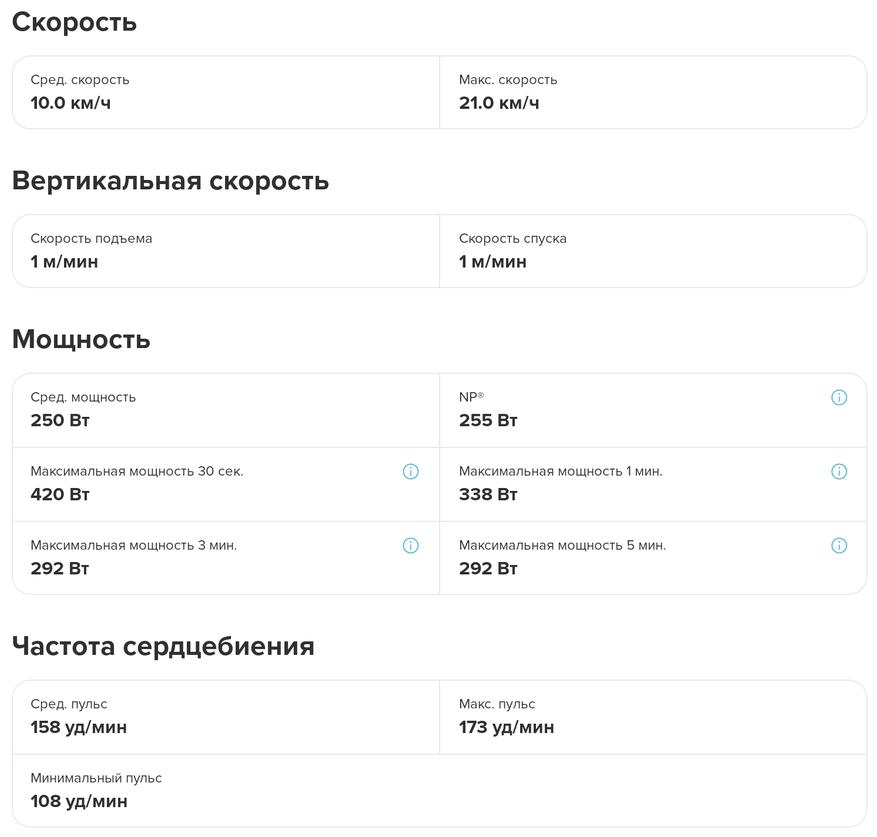Open info icon for Максимальная мощность 1 мин.

[x=838, y=472]
